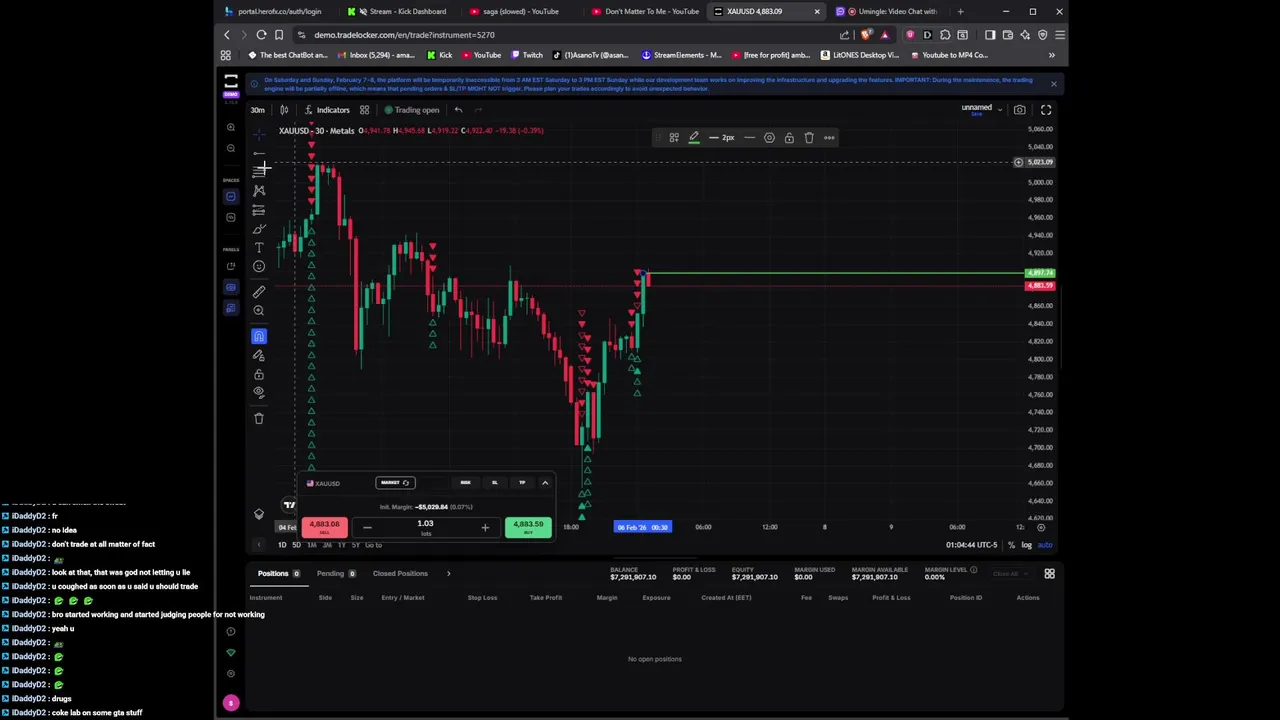Toggle lock all drawing tools
The image size is (1280, 720).
pyautogui.click(x=259, y=374)
